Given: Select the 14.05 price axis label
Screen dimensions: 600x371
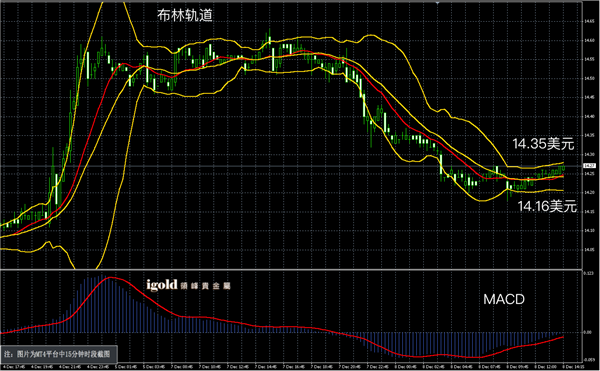Looking at the screenshot, I should (x=589, y=249).
